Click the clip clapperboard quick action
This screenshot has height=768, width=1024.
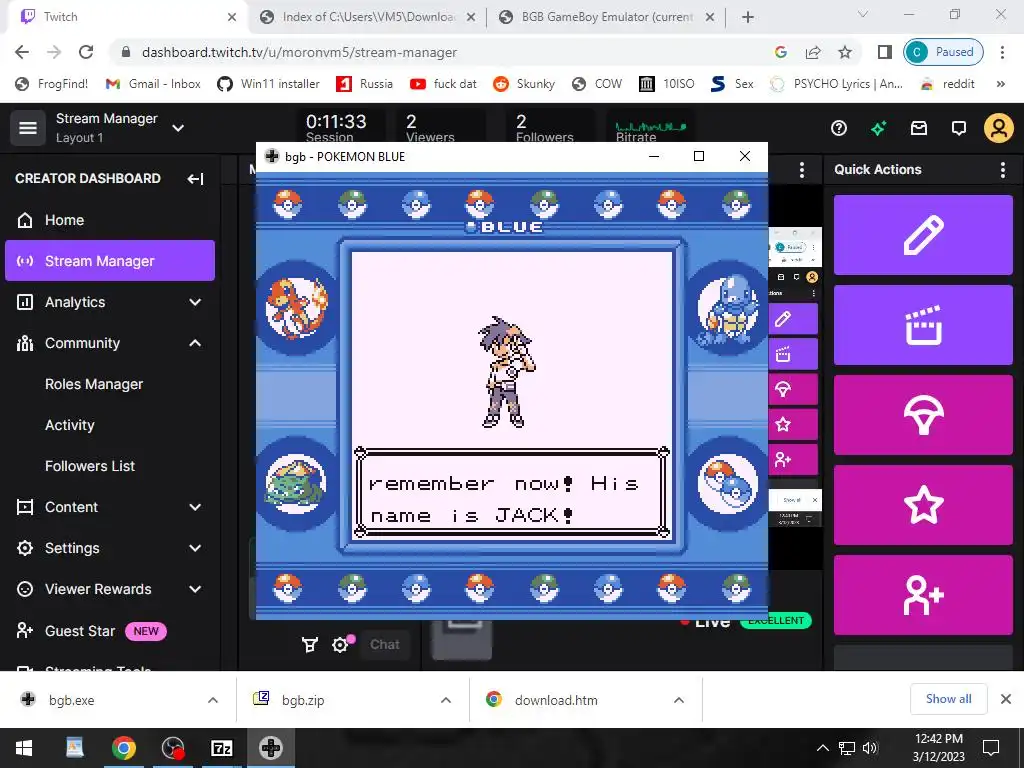pyautogui.click(x=923, y=325)
